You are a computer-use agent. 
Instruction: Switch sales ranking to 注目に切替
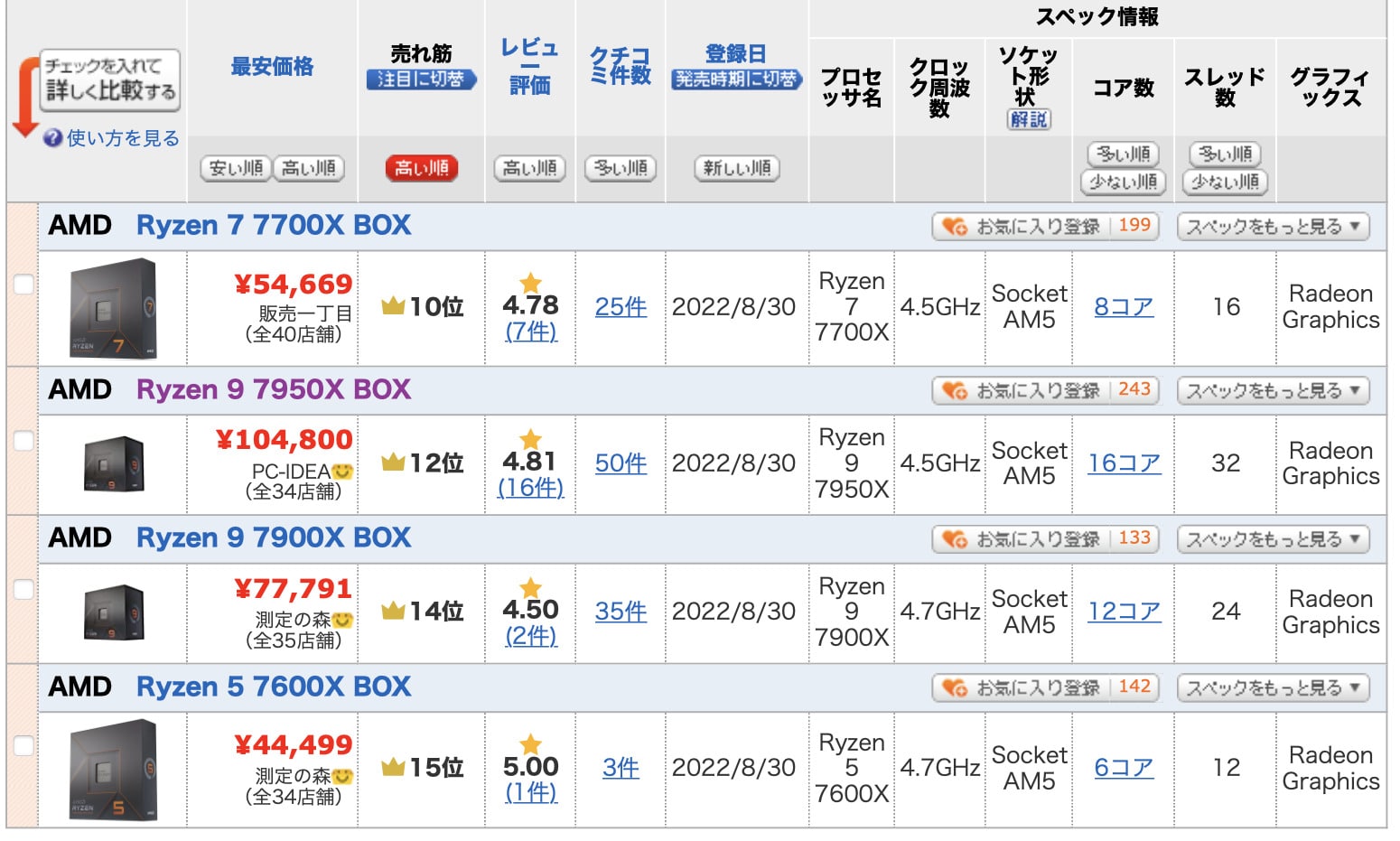point(421,79)
